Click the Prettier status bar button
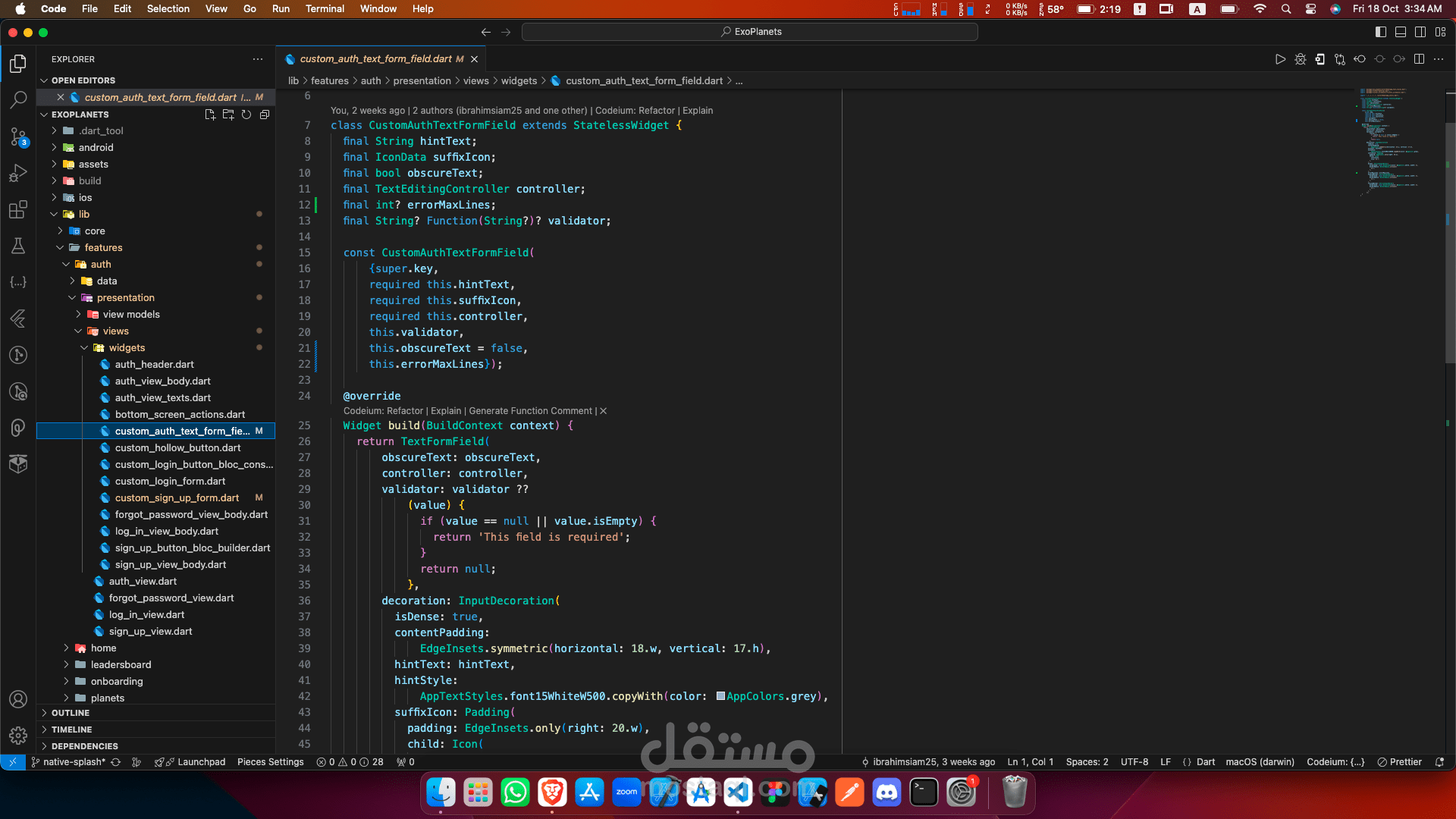Screen dimensions: 1456x819 [x=1400, y=762]
